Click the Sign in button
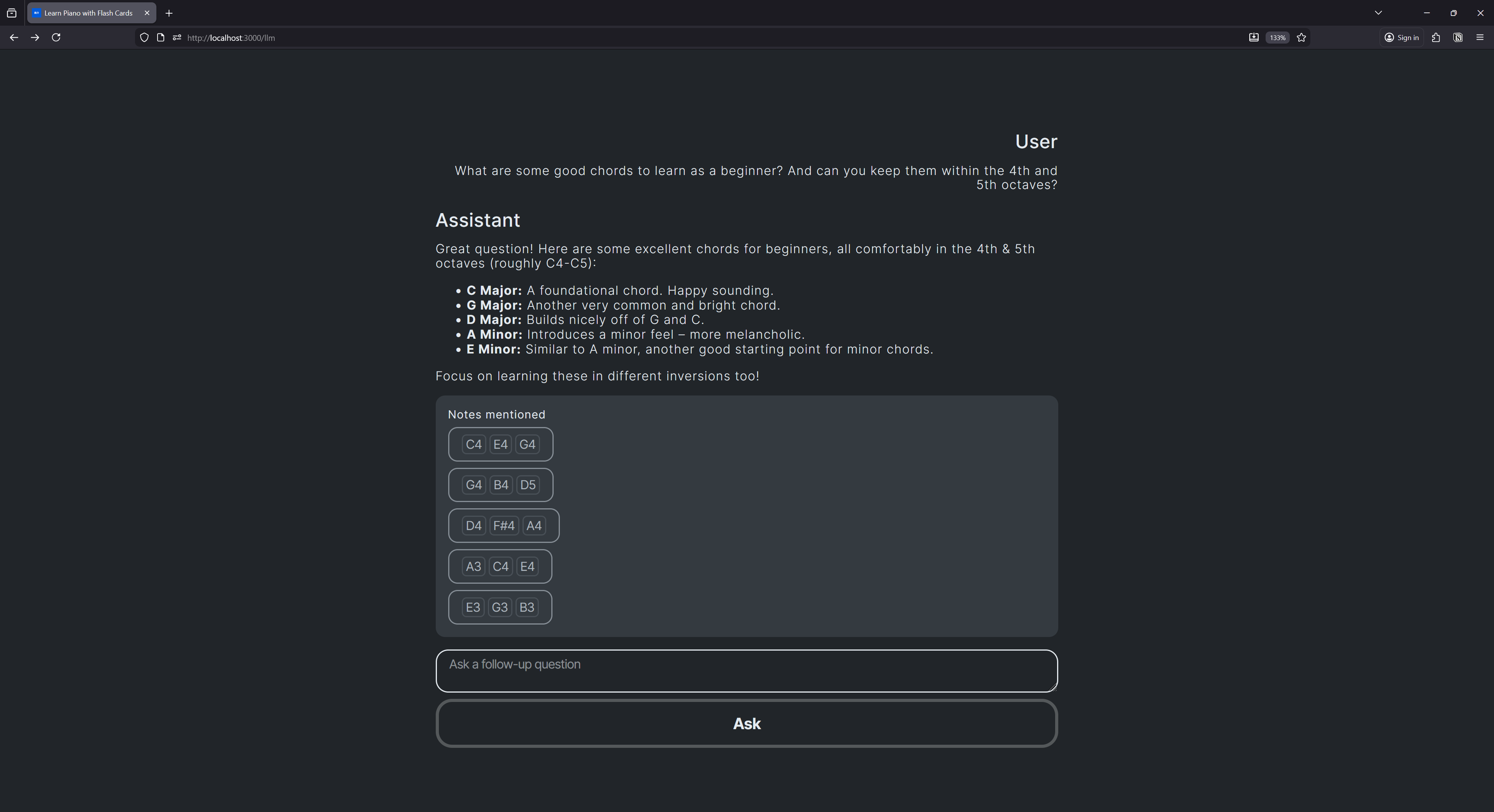This screenshot has height=812, width=1494. point(1401,38)
